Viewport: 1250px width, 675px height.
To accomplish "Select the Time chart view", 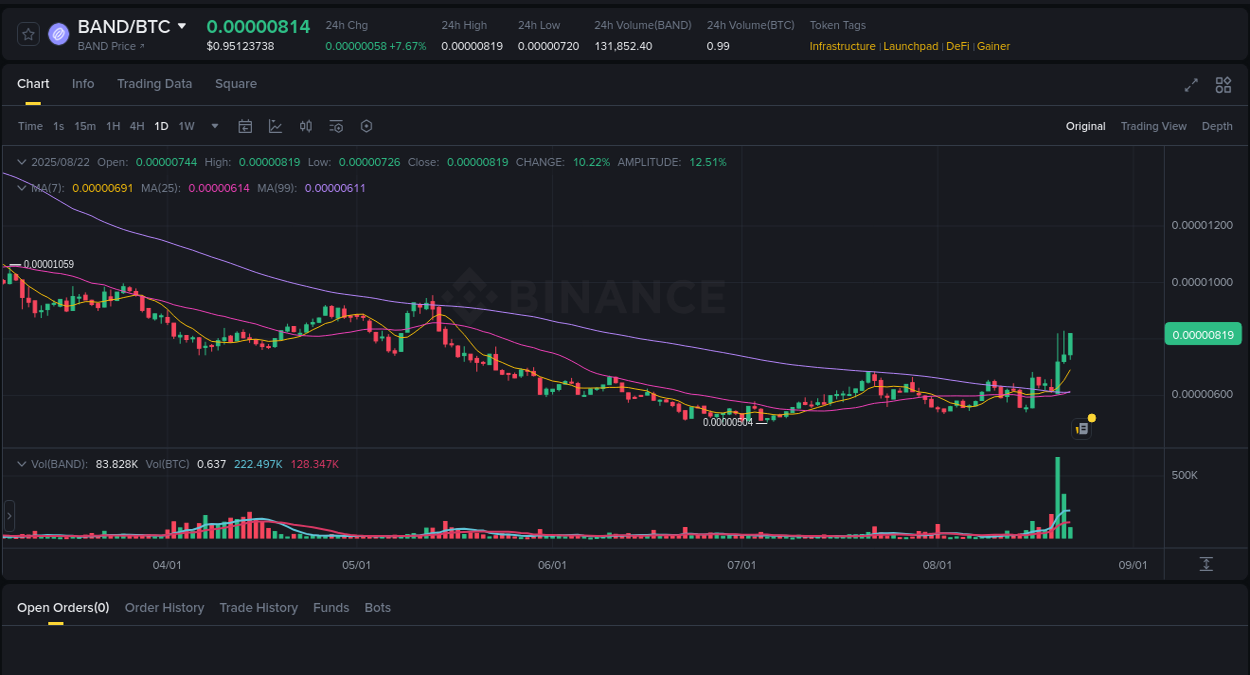I will click(30, 126).
